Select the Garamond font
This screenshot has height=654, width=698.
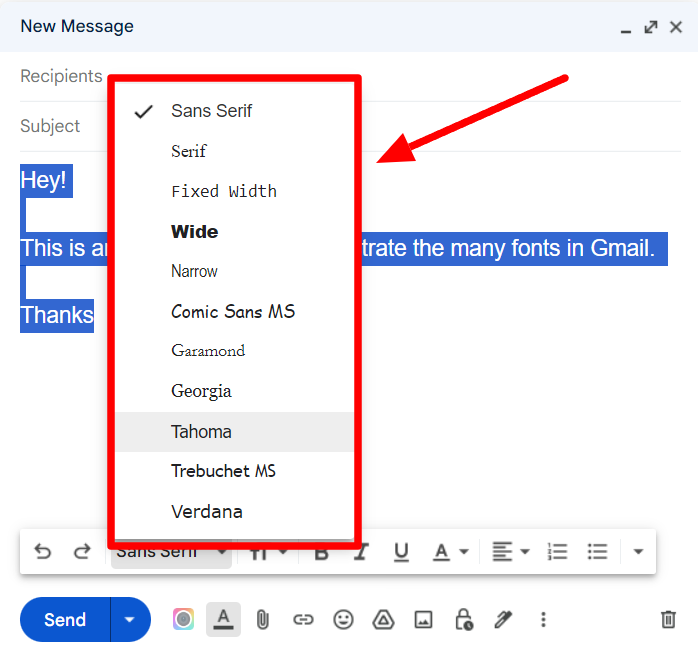pos(234,351)
